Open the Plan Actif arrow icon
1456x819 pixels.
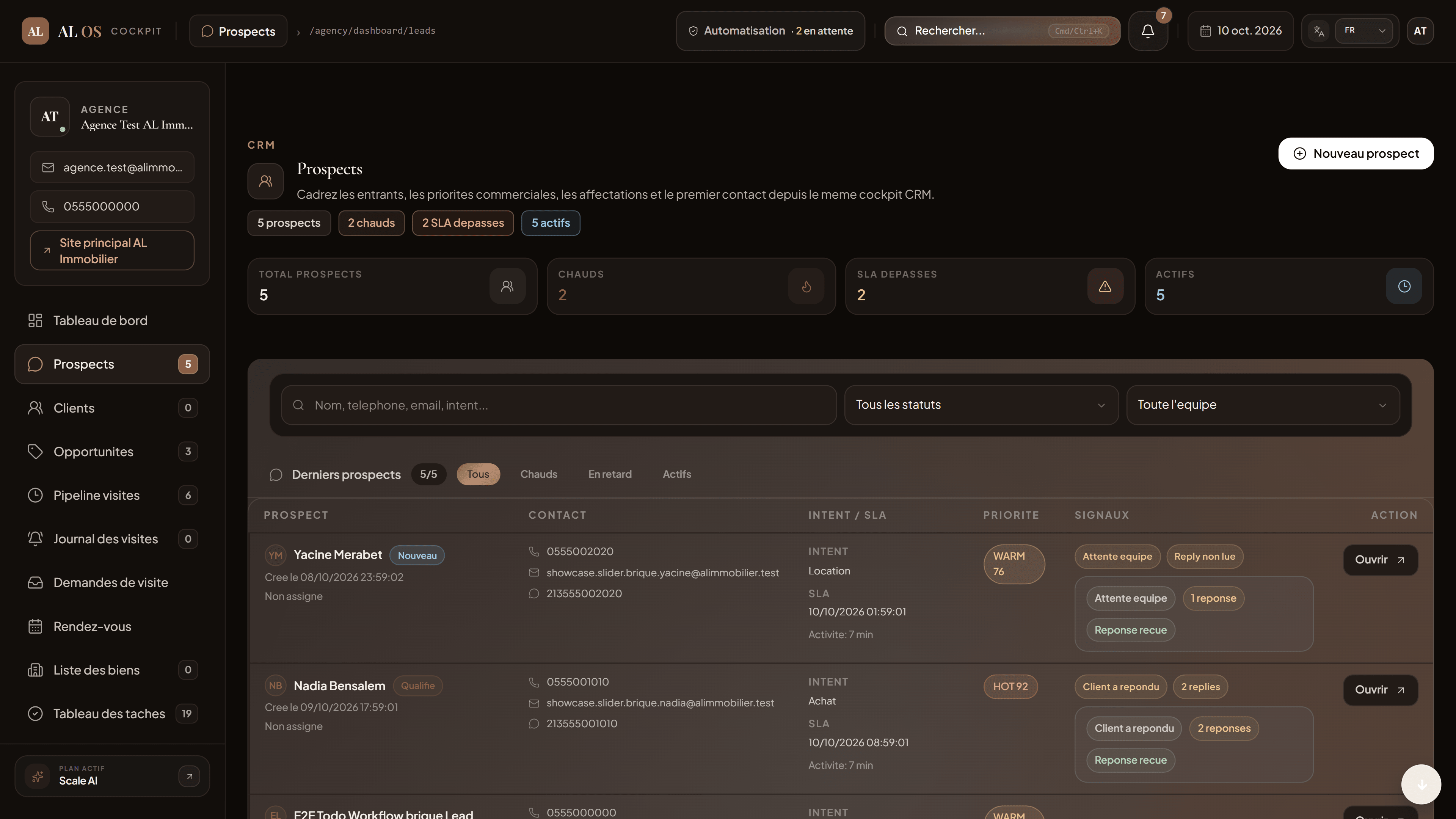point(189,776)
